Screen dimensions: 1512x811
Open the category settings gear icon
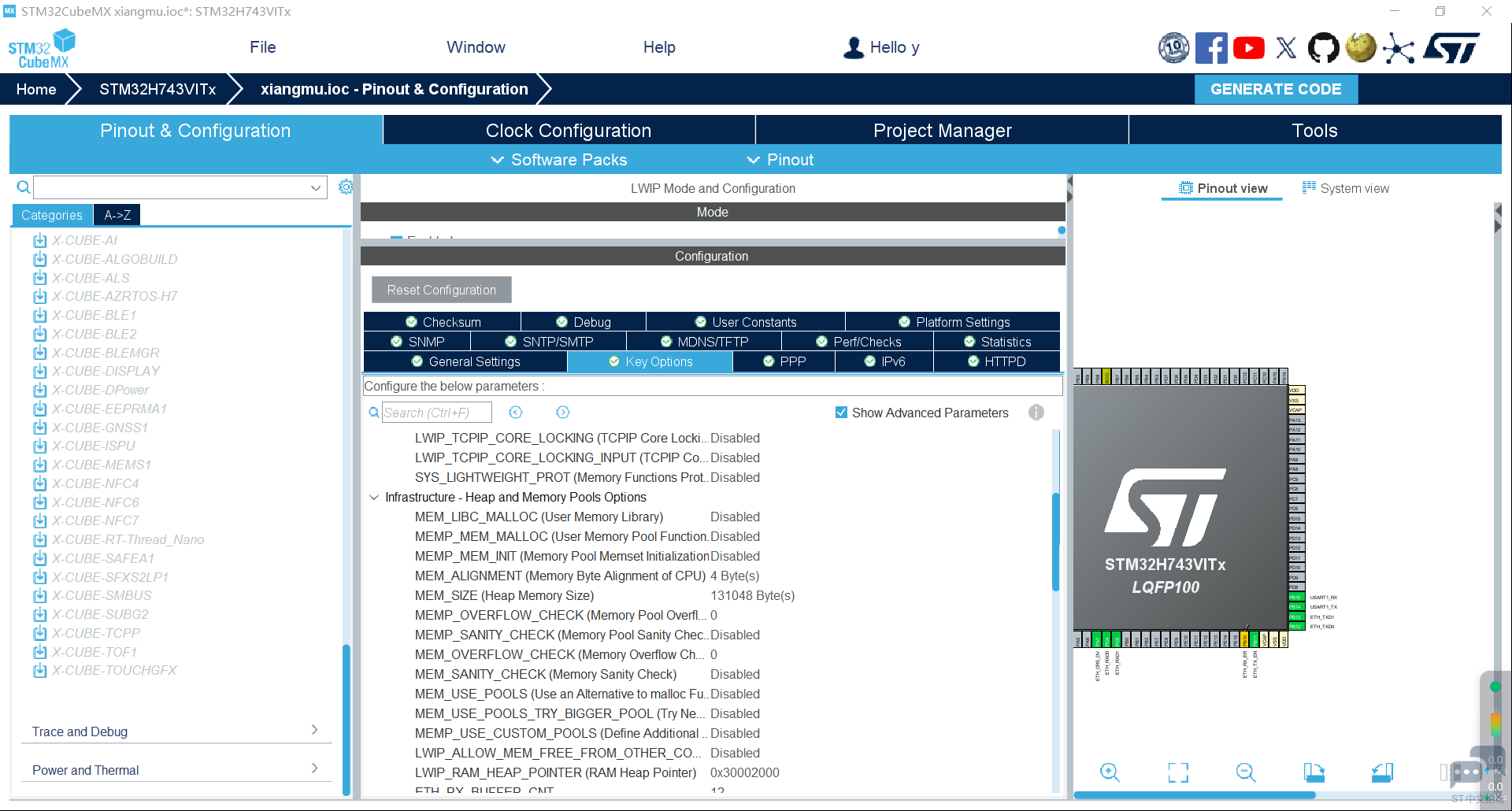345,187
